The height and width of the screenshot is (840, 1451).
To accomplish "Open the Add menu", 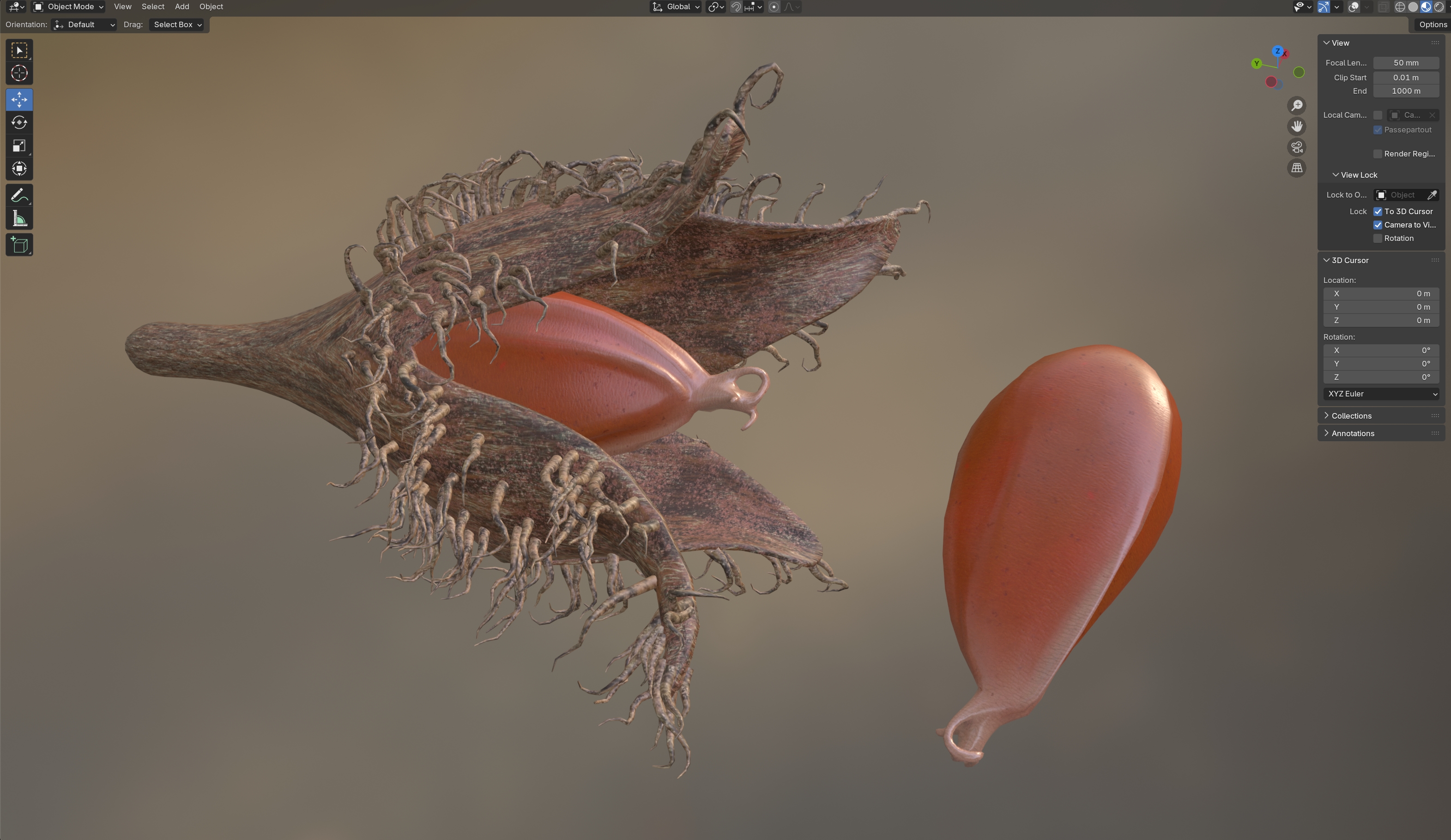I will (x=181, y=7).
